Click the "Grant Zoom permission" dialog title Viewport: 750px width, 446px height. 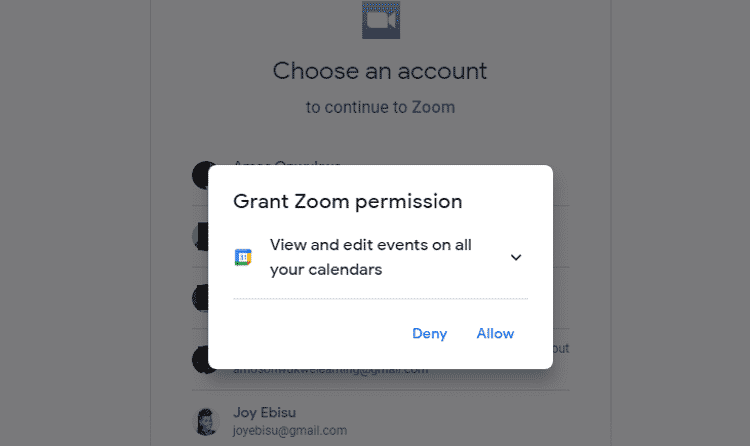click(347, 201)
